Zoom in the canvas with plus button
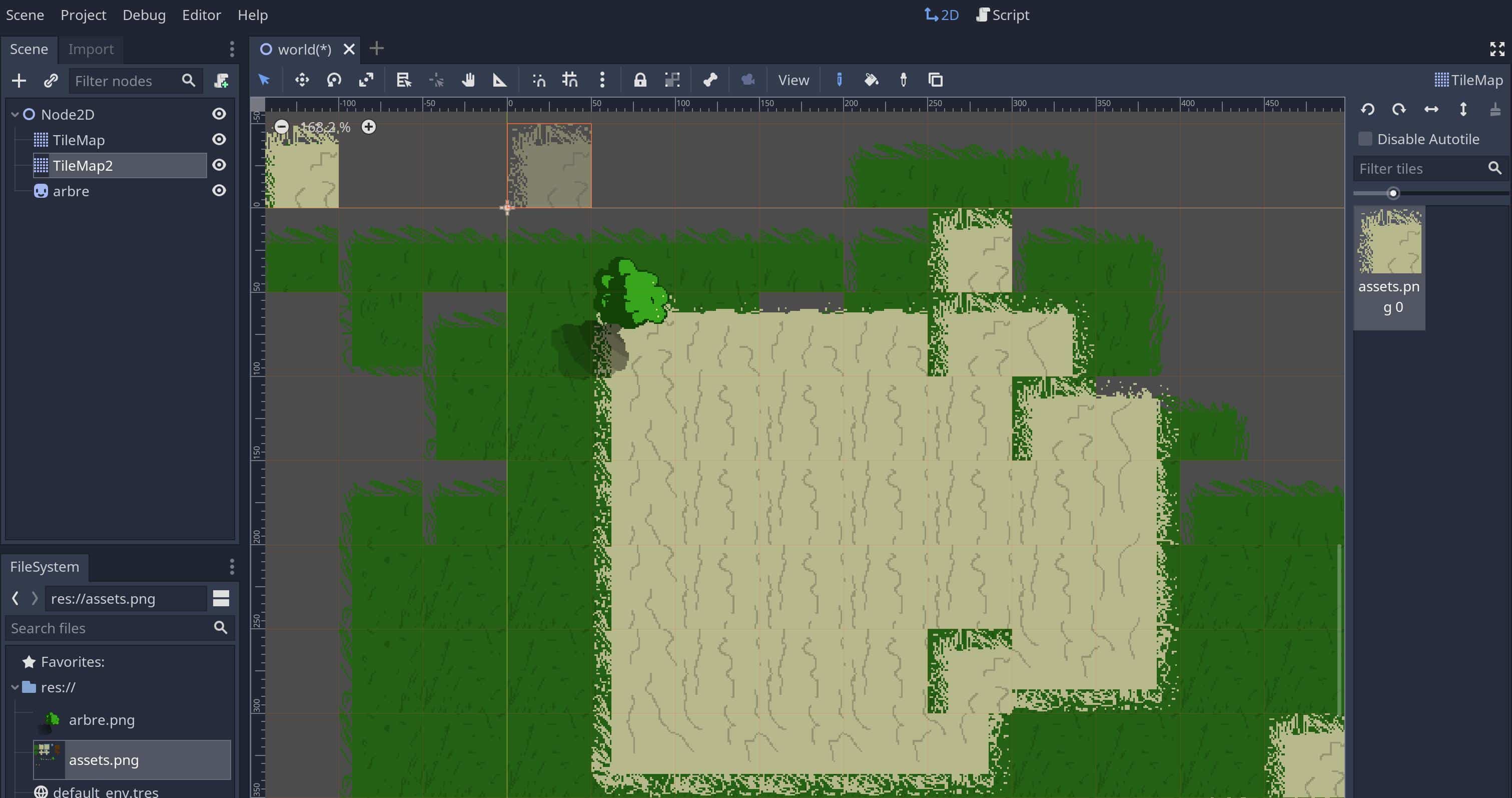The width and height of the screenshot is (1512, 798). pos(369,127)
